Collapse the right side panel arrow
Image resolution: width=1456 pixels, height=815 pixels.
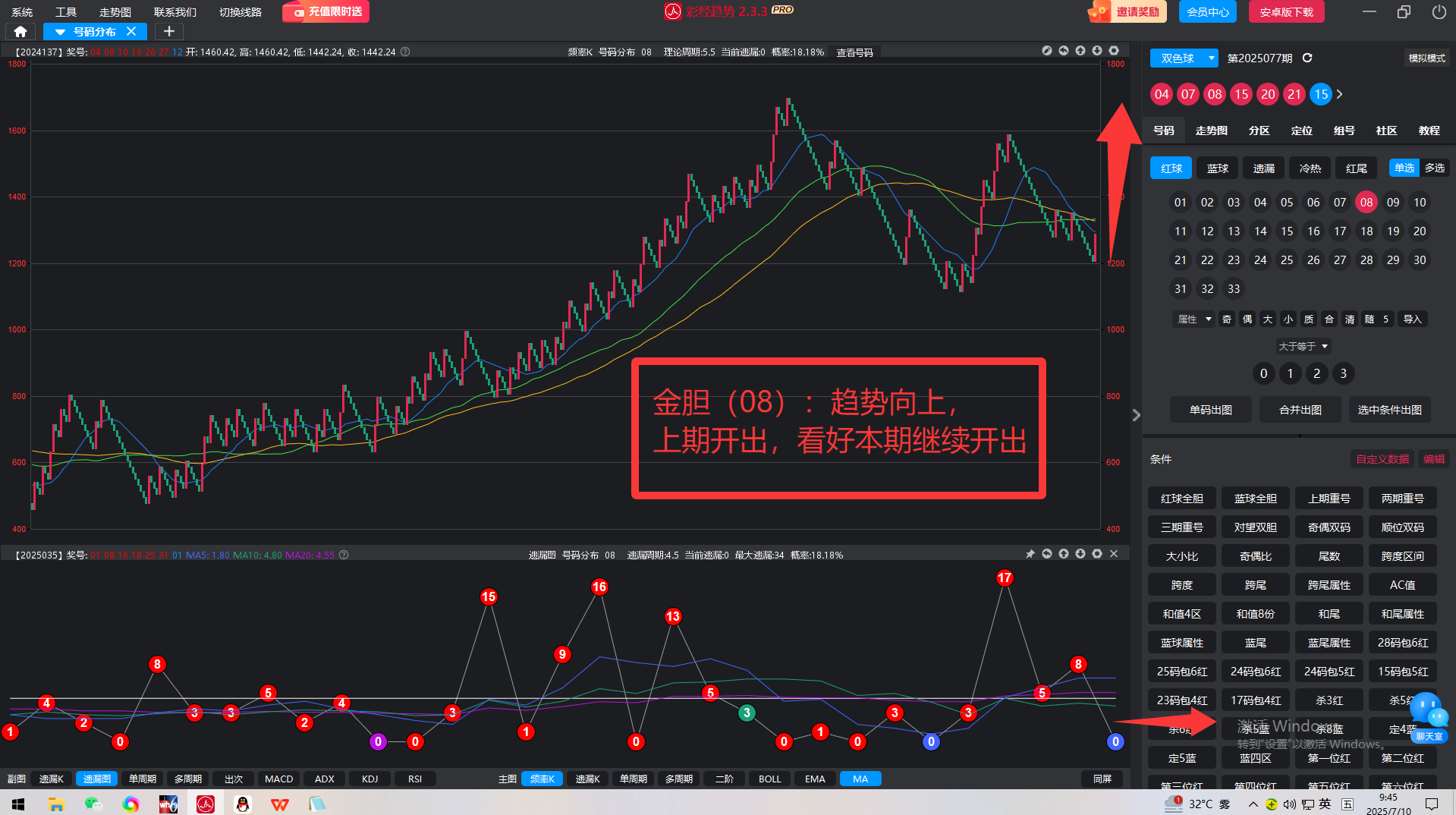point(1136,415)
